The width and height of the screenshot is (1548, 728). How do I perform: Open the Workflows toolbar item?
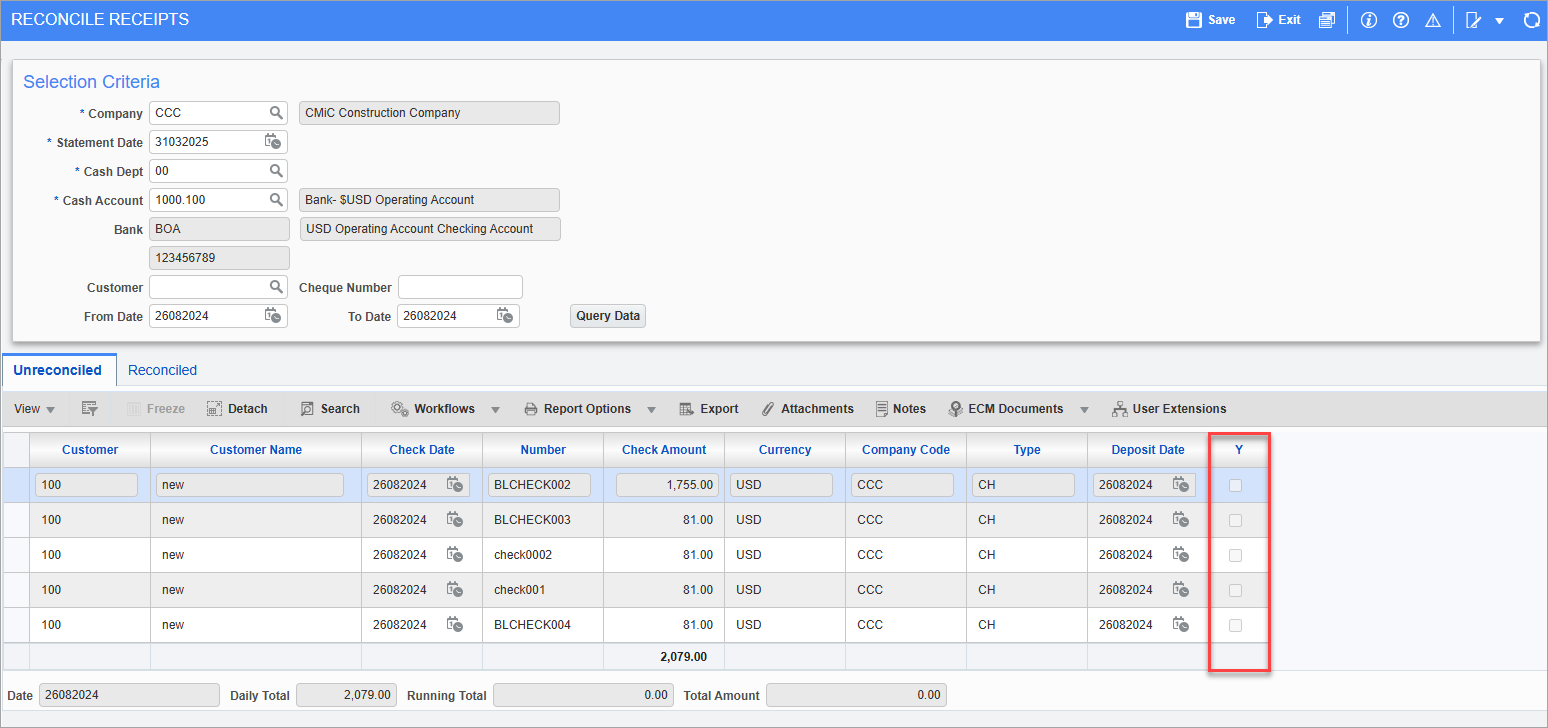point(432,409)
